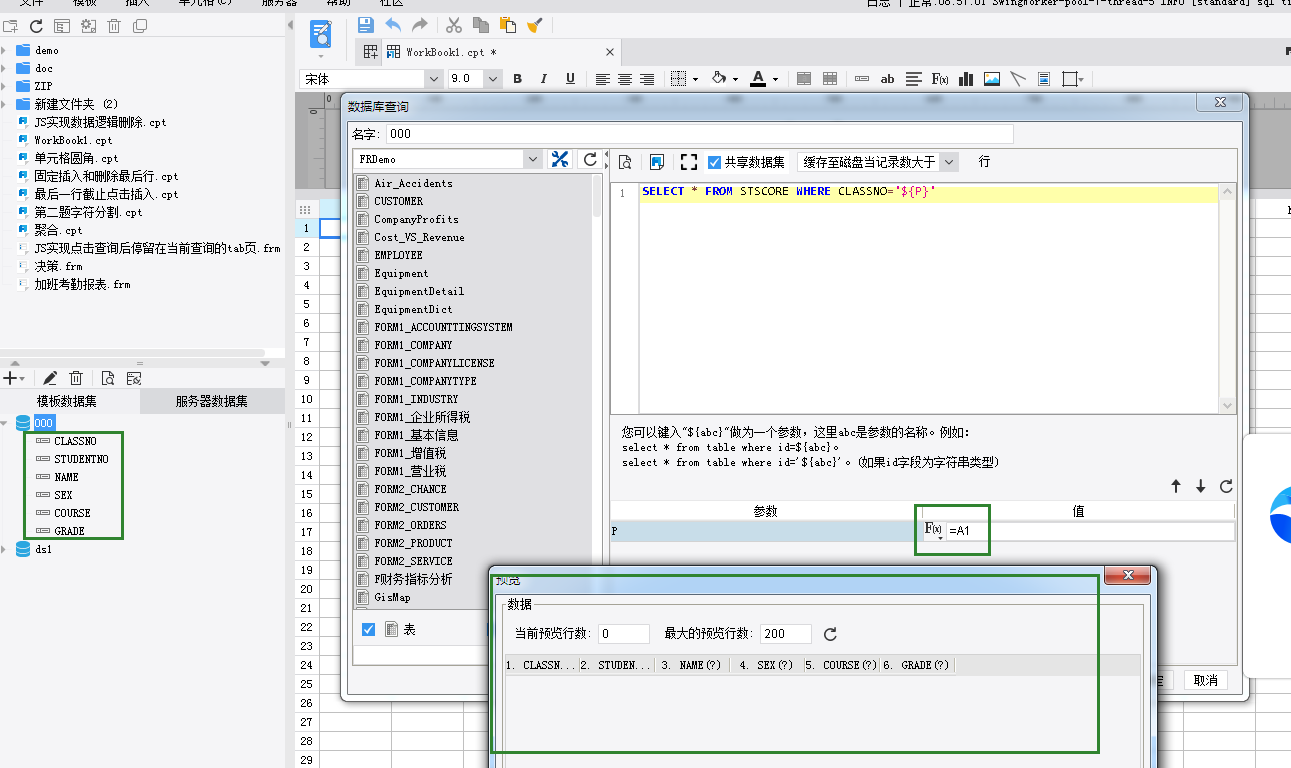Toggle the 共享数据集 checkbox

[714, 162]
